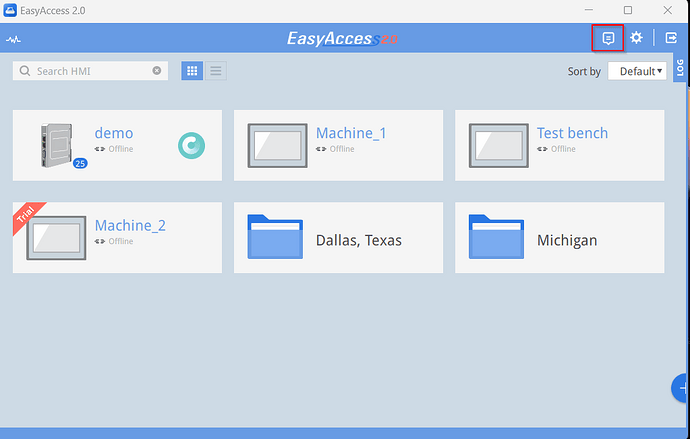Select the demo device image

pyautogui.click(x=57, y=145)
